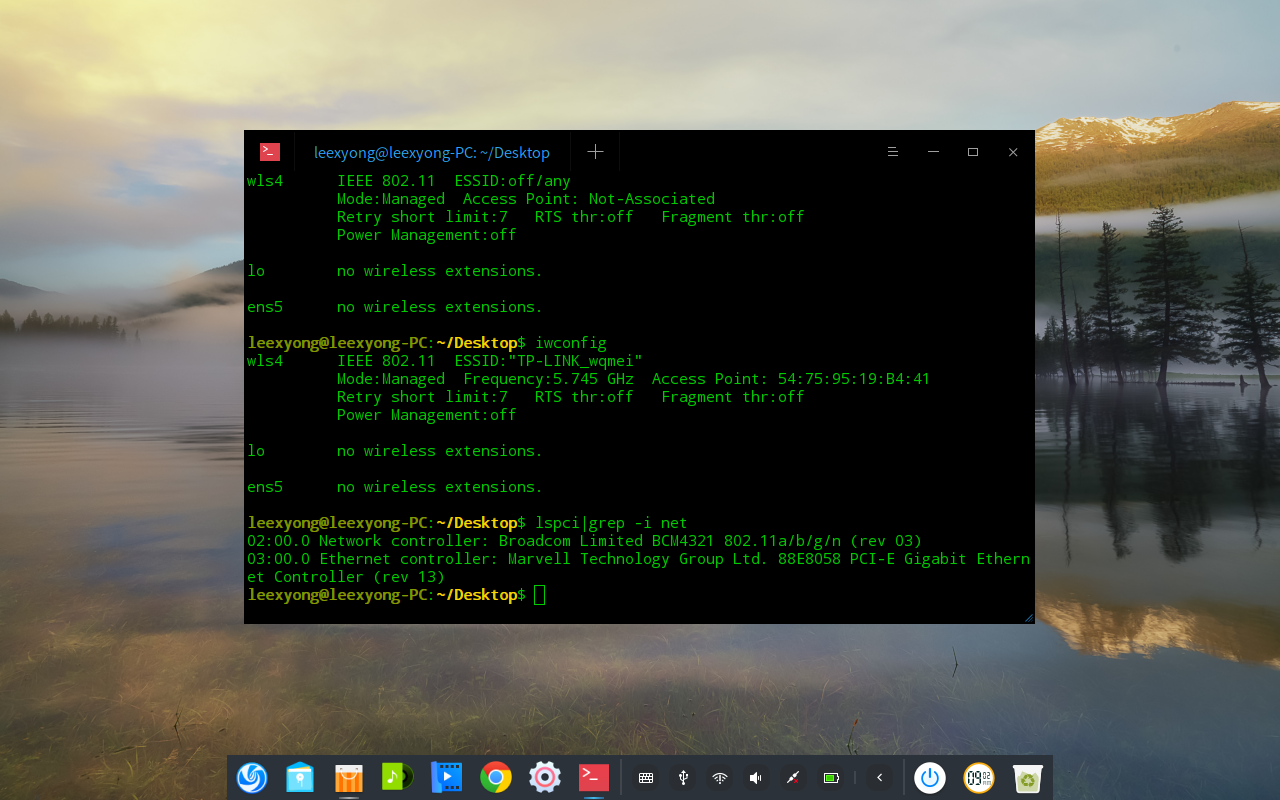Screen dimensions: 1280x800
Task: Open the Wi-Fi network tray icon
Action: 720,778
